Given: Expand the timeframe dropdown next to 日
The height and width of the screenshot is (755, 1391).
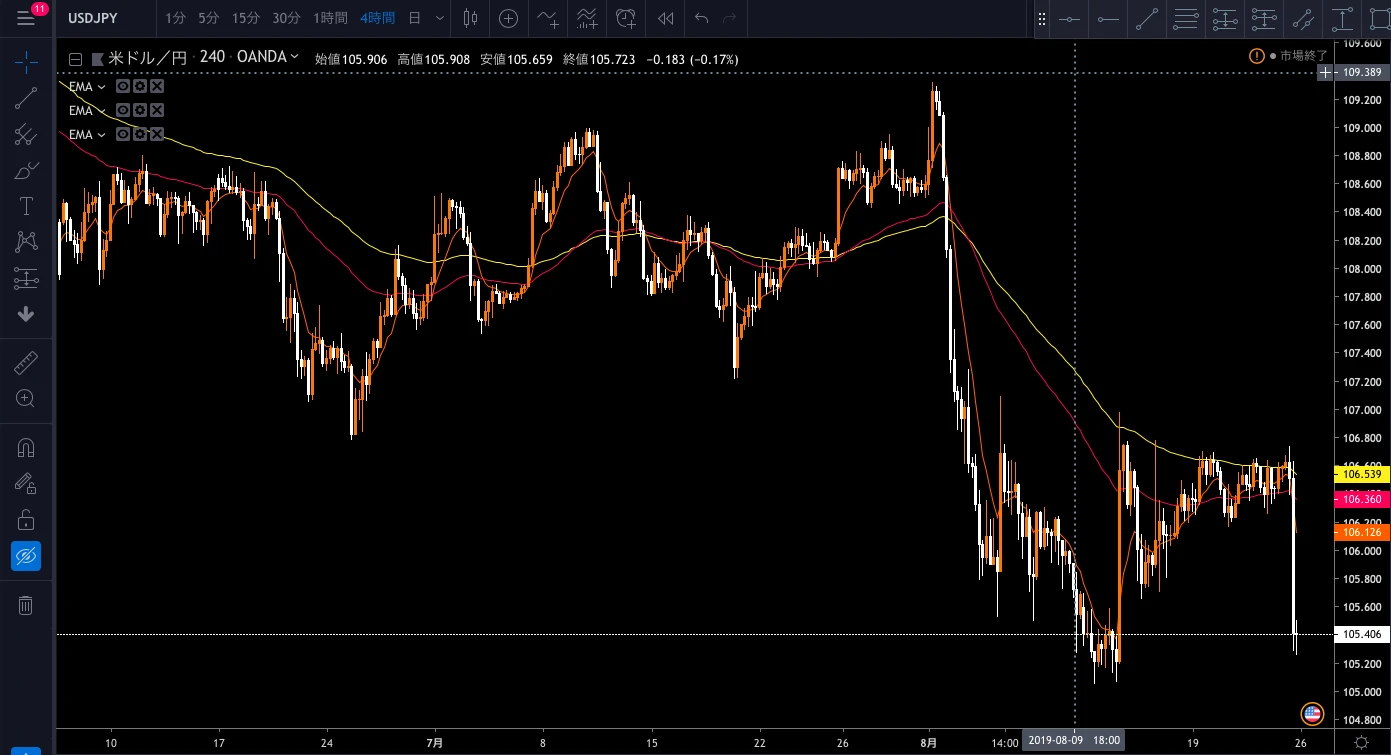Looking at the screenshot, I should click(x=440, y=18).
